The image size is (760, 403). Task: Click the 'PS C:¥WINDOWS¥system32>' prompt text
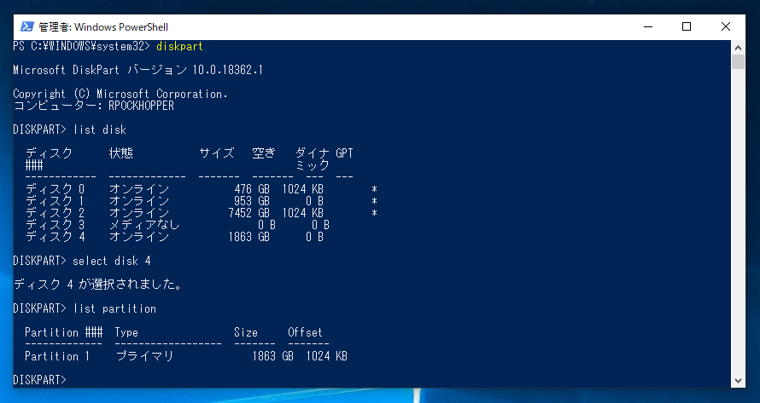pyautogui.click(x=82, y=47)
